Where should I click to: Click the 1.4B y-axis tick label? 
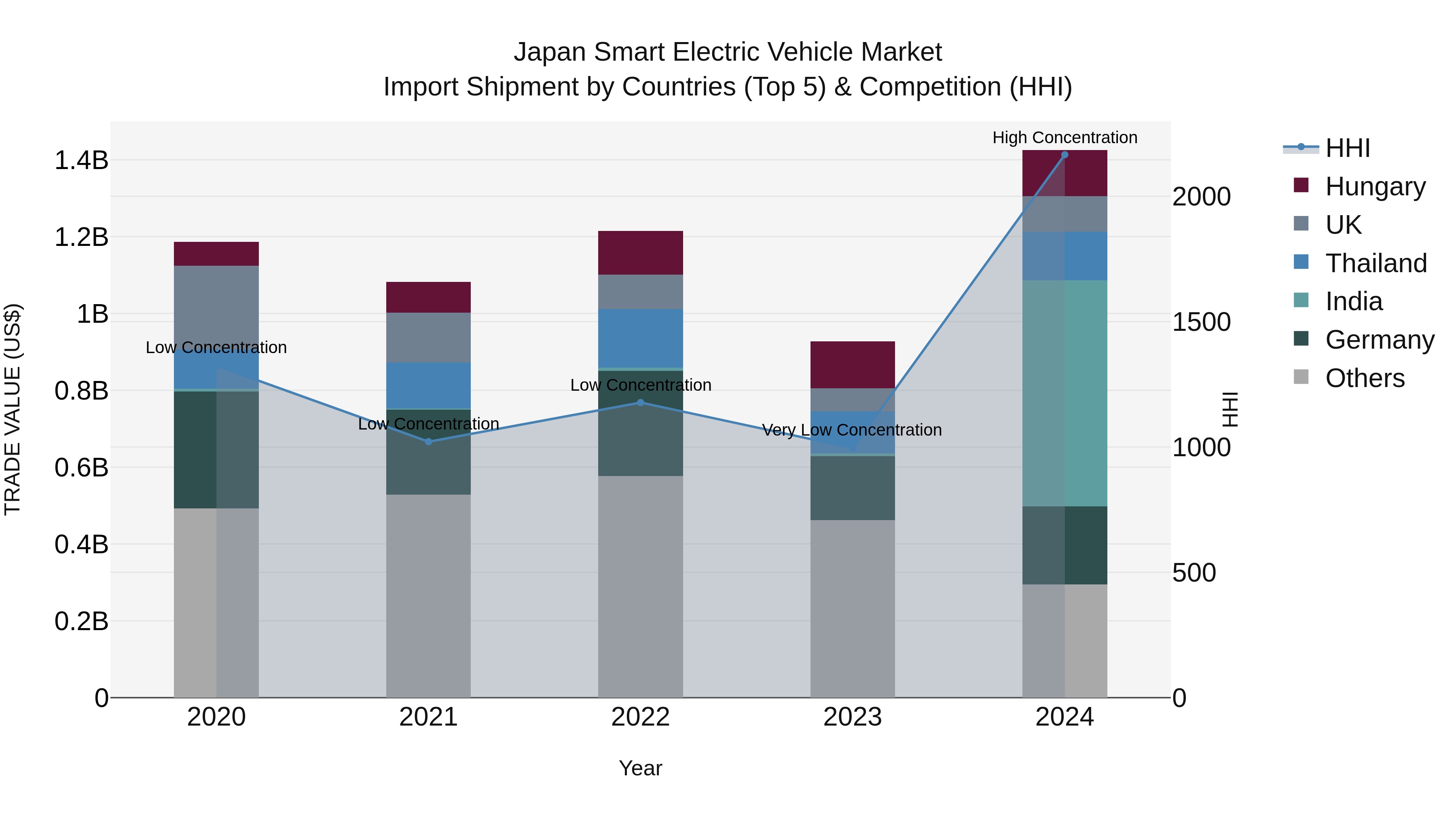tap(81, 161)
